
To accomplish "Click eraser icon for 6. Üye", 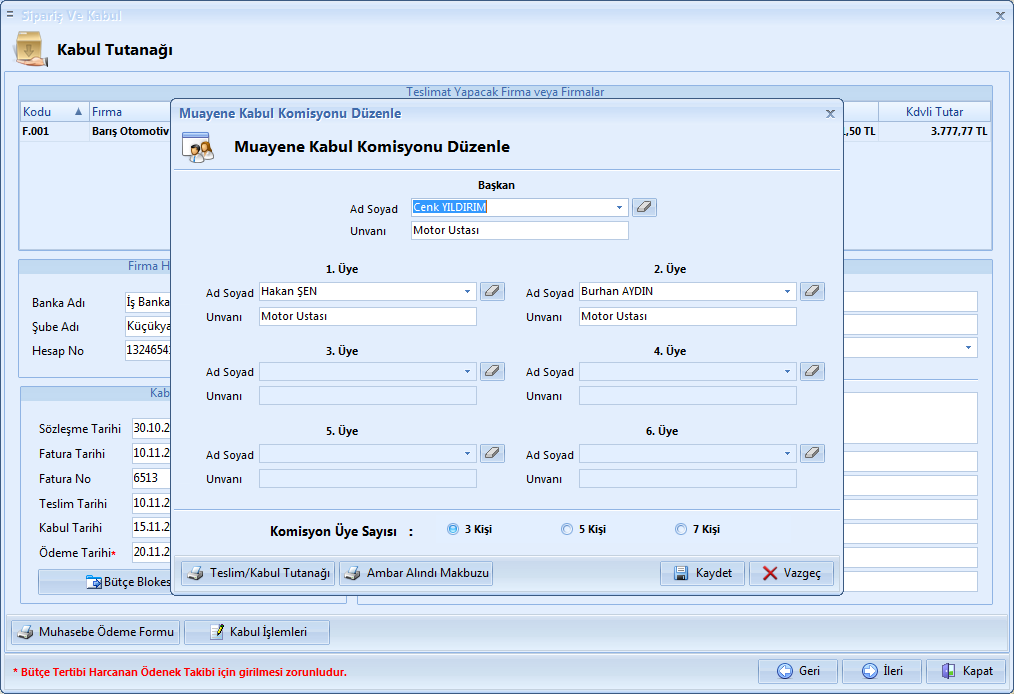I will (812, 454).
